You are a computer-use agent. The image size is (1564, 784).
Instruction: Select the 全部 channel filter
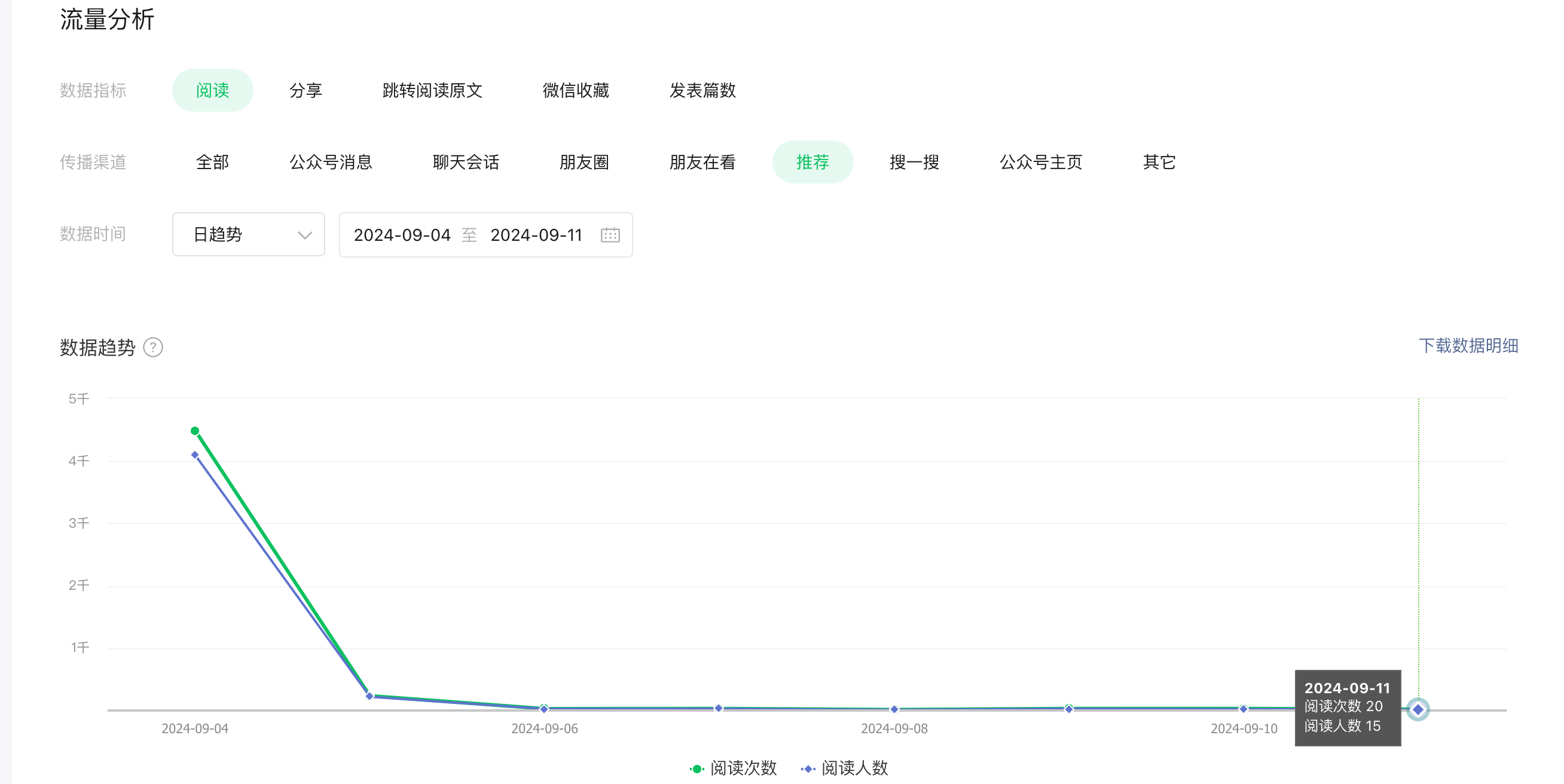click(212, 162)
